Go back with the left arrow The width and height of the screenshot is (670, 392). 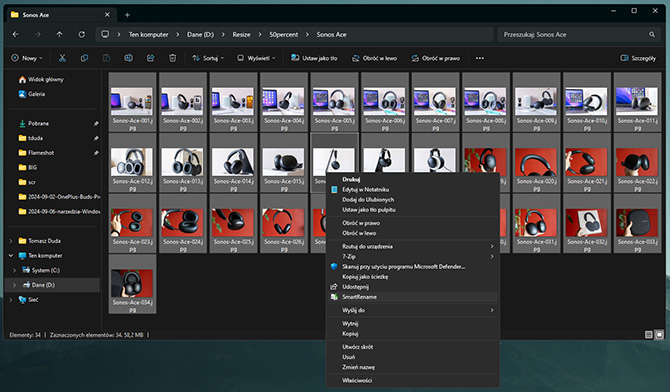pos(16,34)
